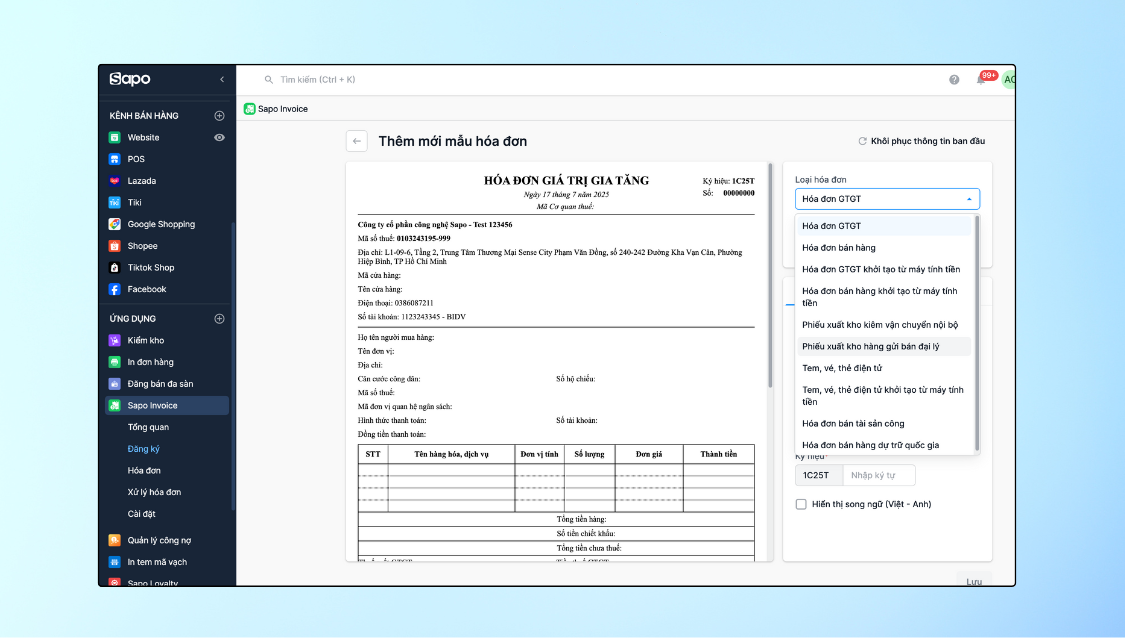Choose Hóa đơn GTGT option in list
This screenshot has width=1125, height=638.
coord(883,226)
